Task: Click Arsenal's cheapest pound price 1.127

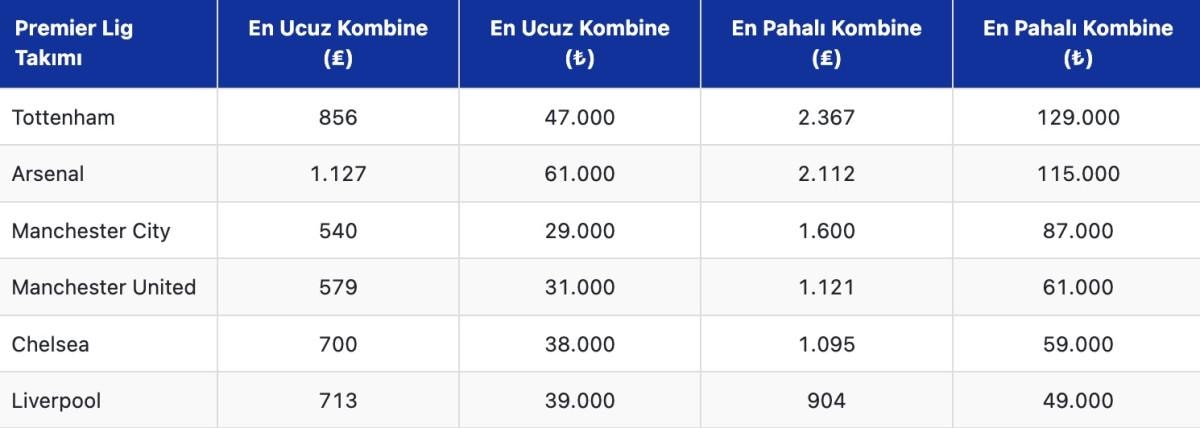Action: [x=338, y=174]
